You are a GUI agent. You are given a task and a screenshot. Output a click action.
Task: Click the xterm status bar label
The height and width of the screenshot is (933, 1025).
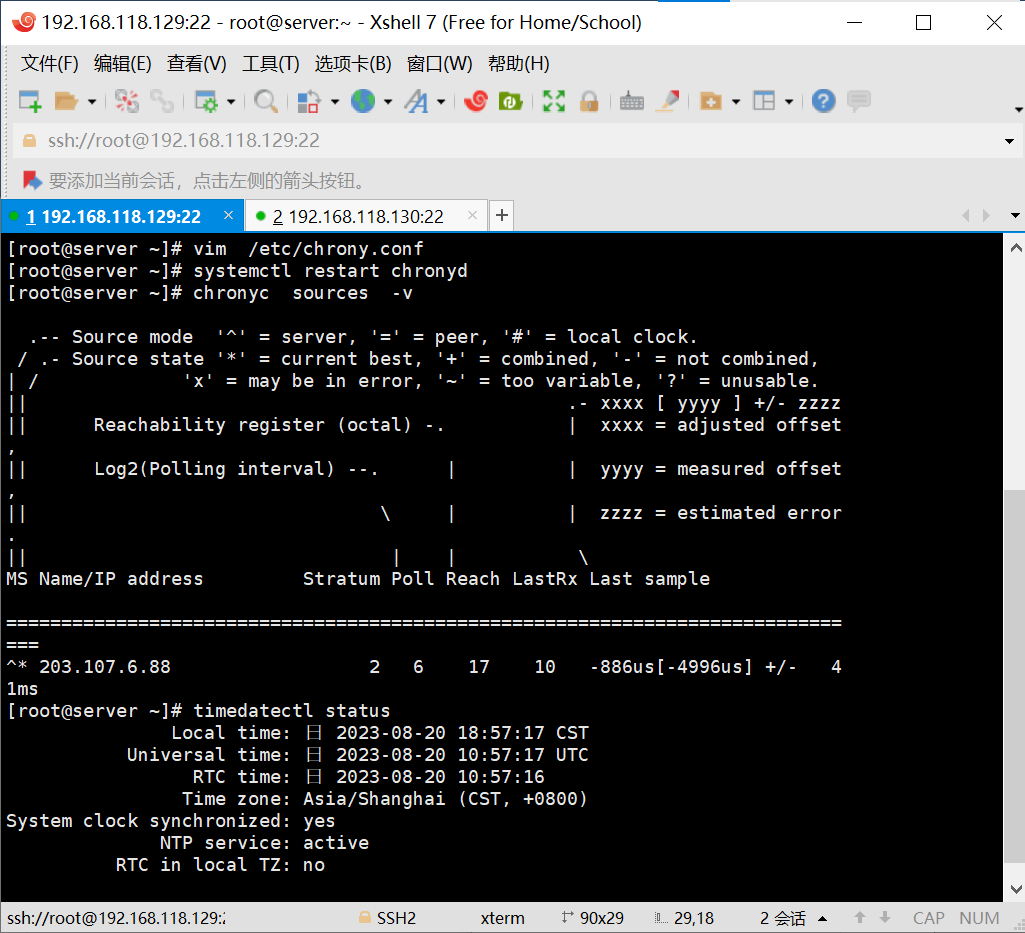502,918
